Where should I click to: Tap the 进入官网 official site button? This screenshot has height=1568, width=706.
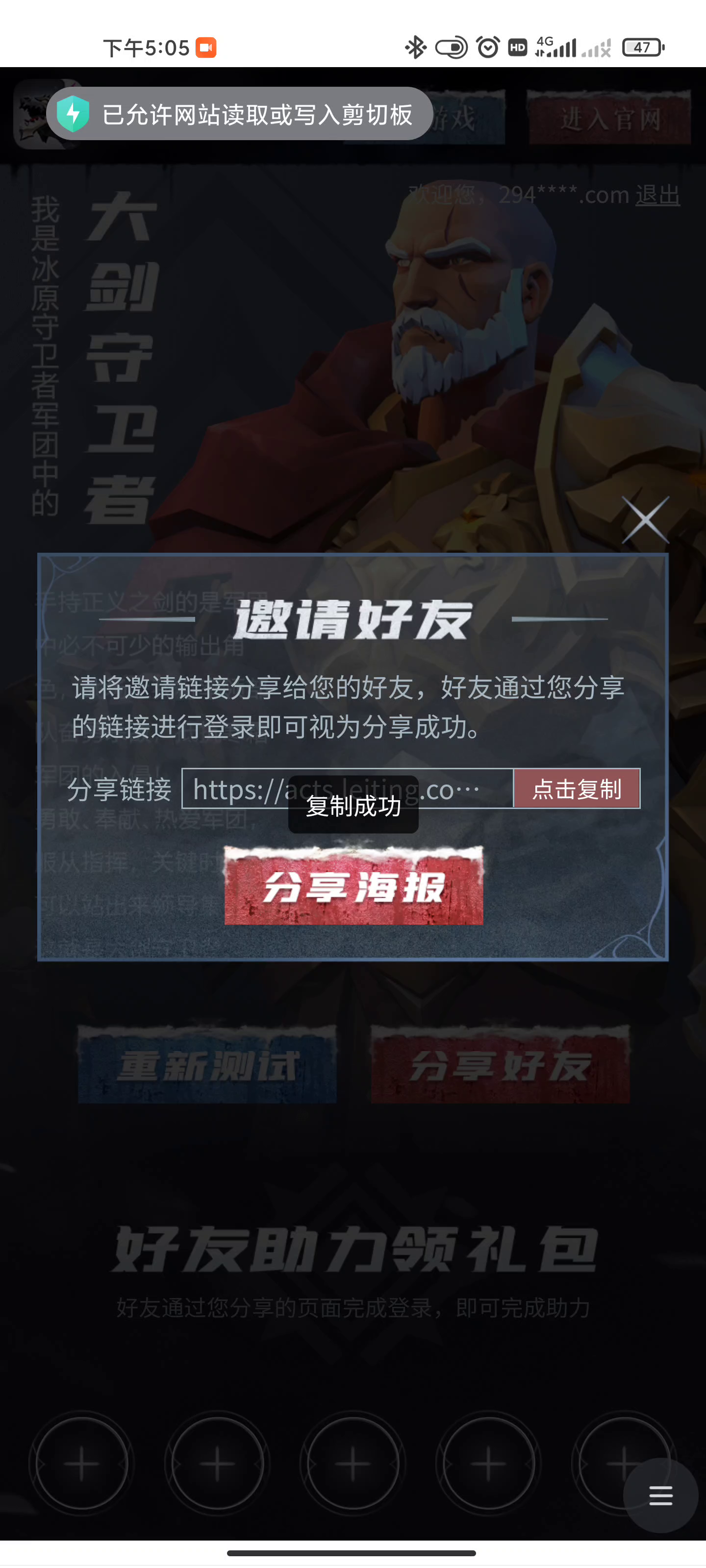[x=610, y=118]
